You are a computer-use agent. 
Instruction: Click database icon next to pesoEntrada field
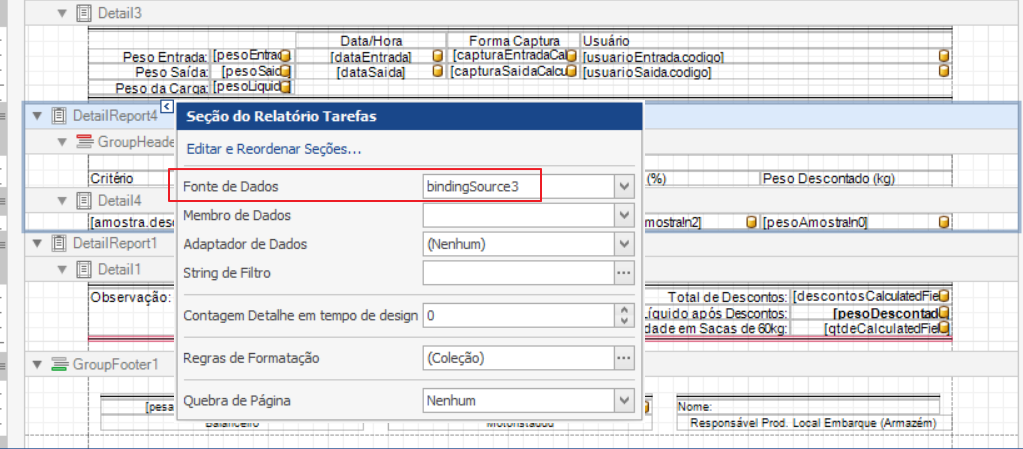click(x=285, y=55)
